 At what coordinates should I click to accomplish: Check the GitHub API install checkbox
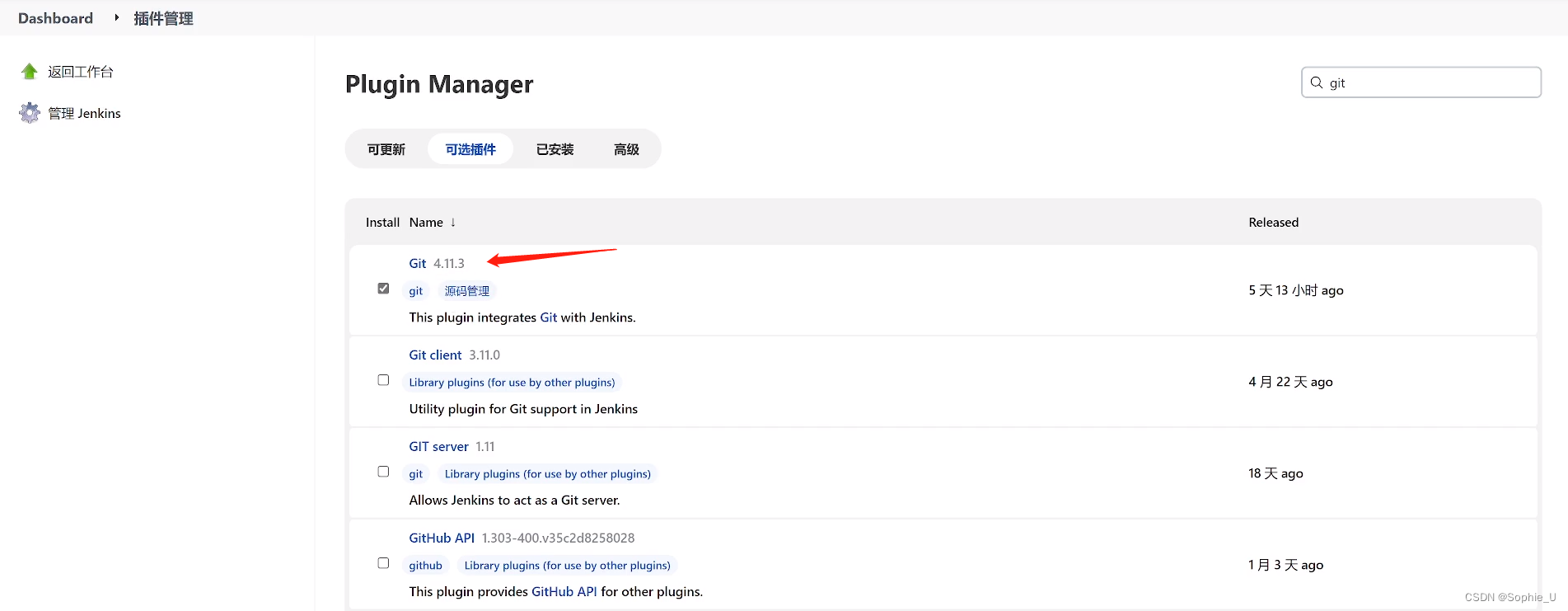[383, 563]
